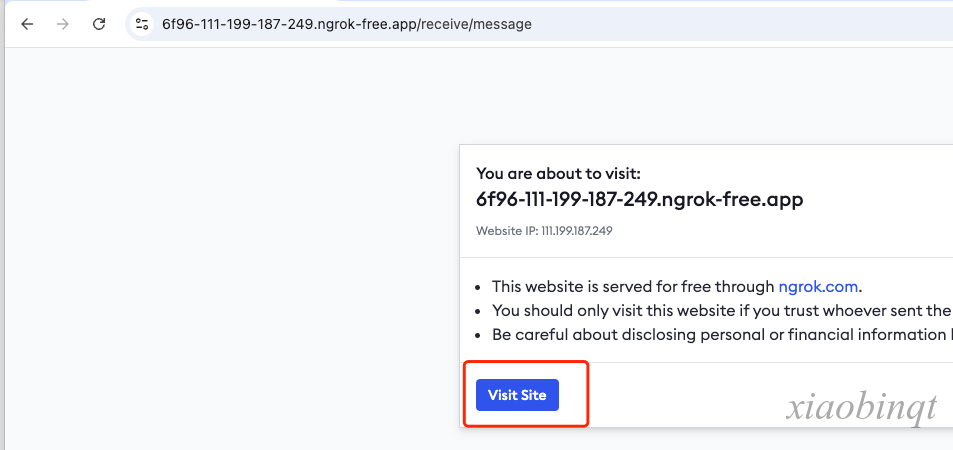Reload the ngrok warning page
953x450 pixels.
[x=98, y=24]
